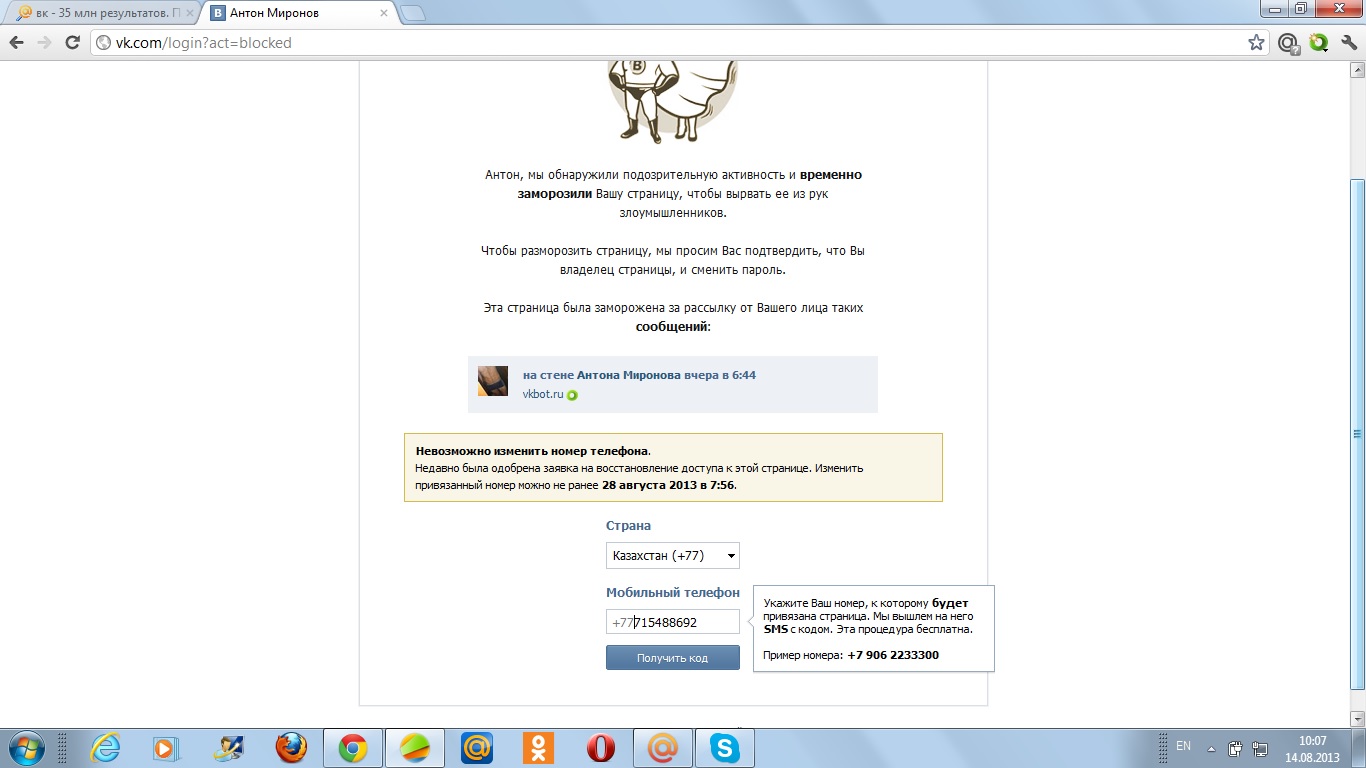Open Skype from the taskbar
The height and width of the screenshot is (768, 1366).
coord(724,748)
